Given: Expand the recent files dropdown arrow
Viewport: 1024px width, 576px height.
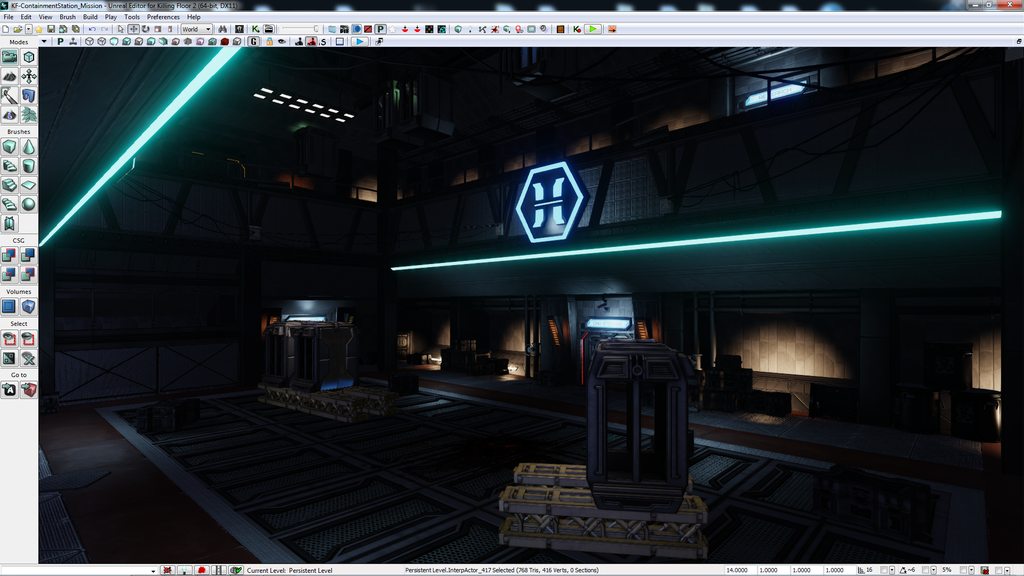Looking at the screenshot, I should click(x=29, y=29).
